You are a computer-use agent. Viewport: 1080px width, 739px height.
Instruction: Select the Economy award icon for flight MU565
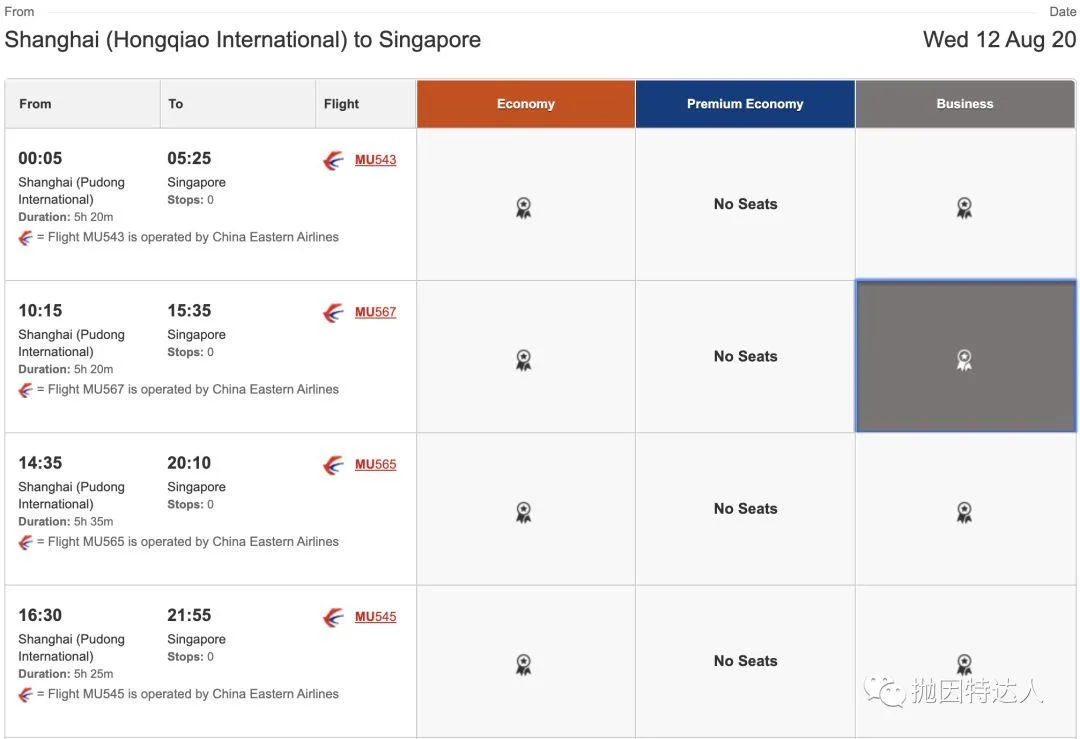coord(524,511)
